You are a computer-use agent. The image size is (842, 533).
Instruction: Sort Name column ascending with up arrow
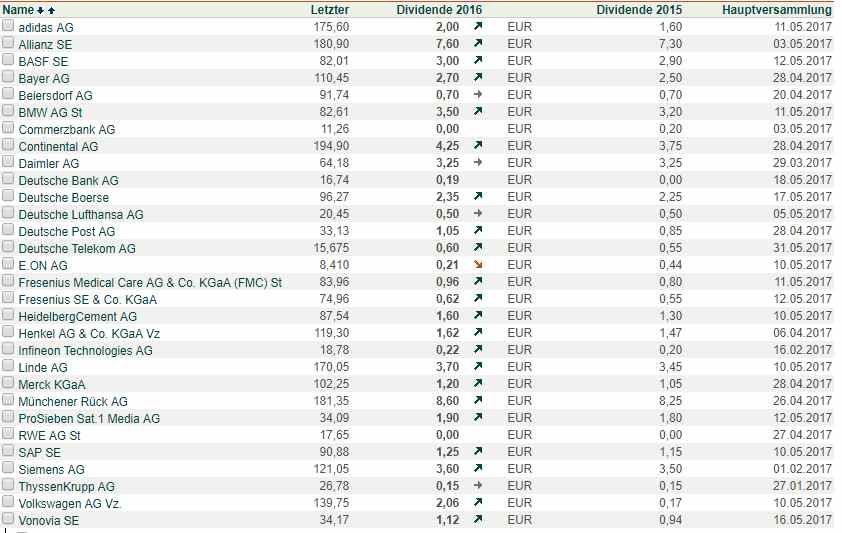pos(51,10)
